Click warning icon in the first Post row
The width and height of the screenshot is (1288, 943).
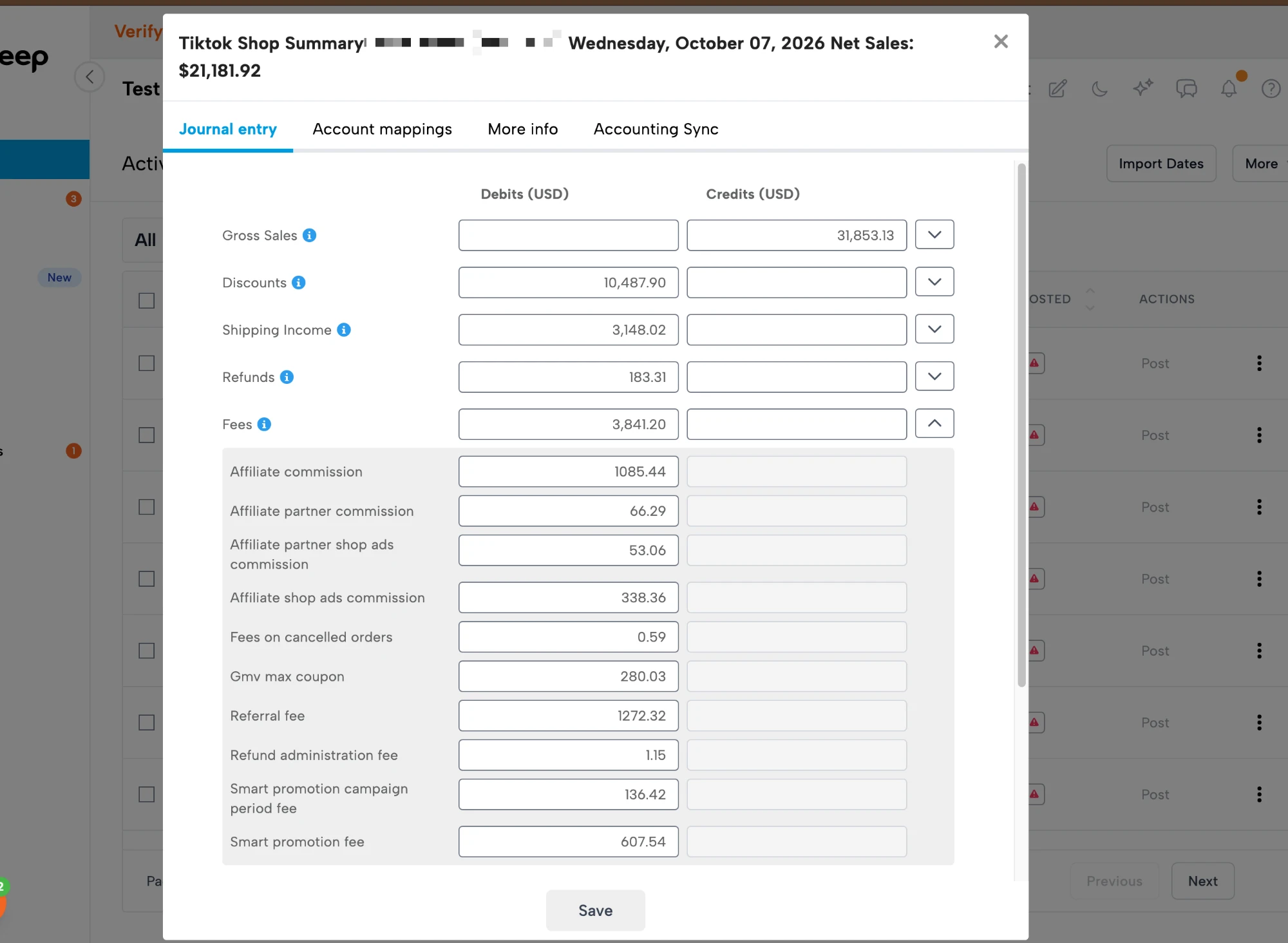1034,363
